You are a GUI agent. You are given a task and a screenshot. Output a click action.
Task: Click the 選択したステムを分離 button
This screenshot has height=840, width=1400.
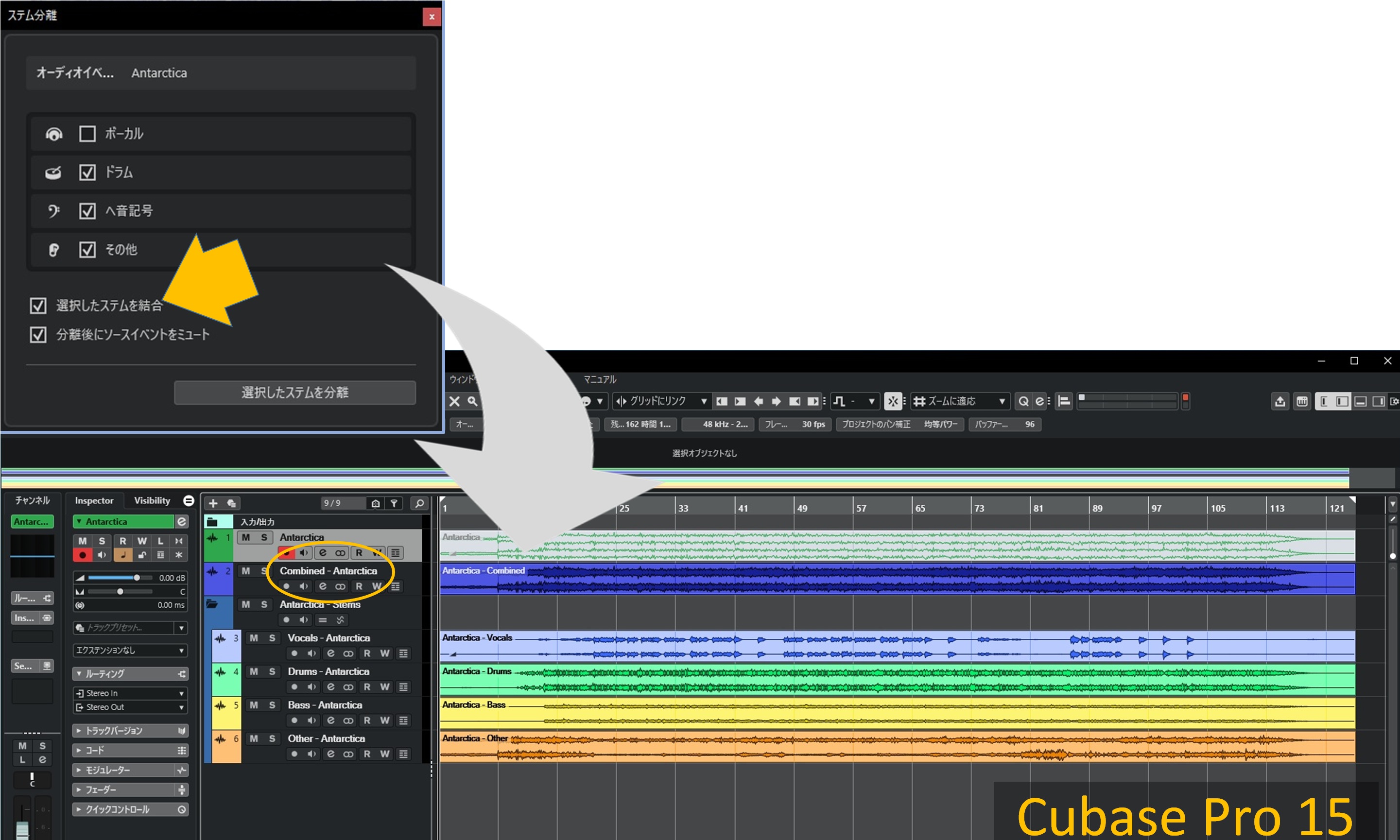point(294,392)
